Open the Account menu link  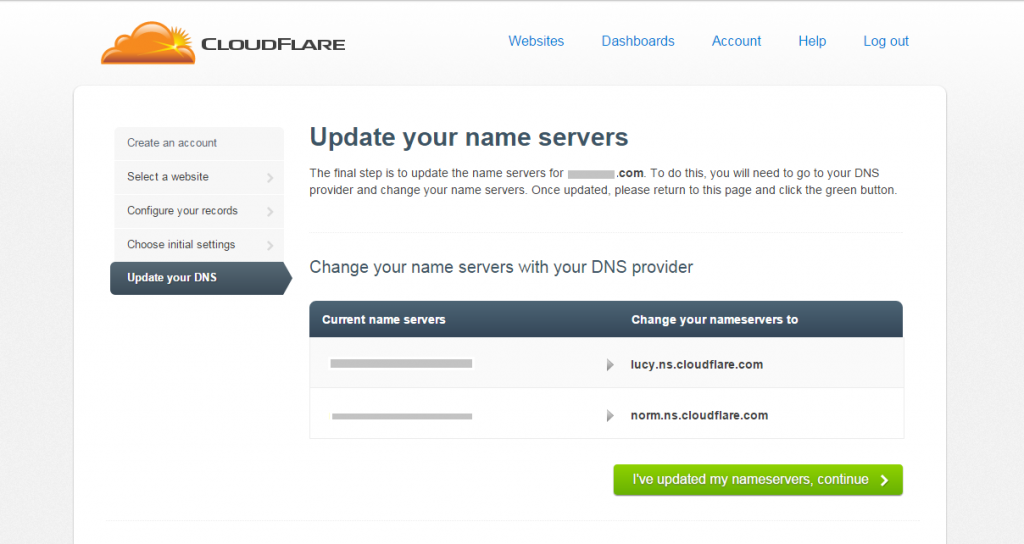click(736, 41)
